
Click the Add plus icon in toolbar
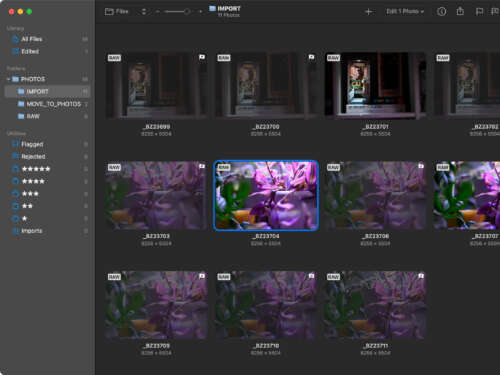[368, 12]
